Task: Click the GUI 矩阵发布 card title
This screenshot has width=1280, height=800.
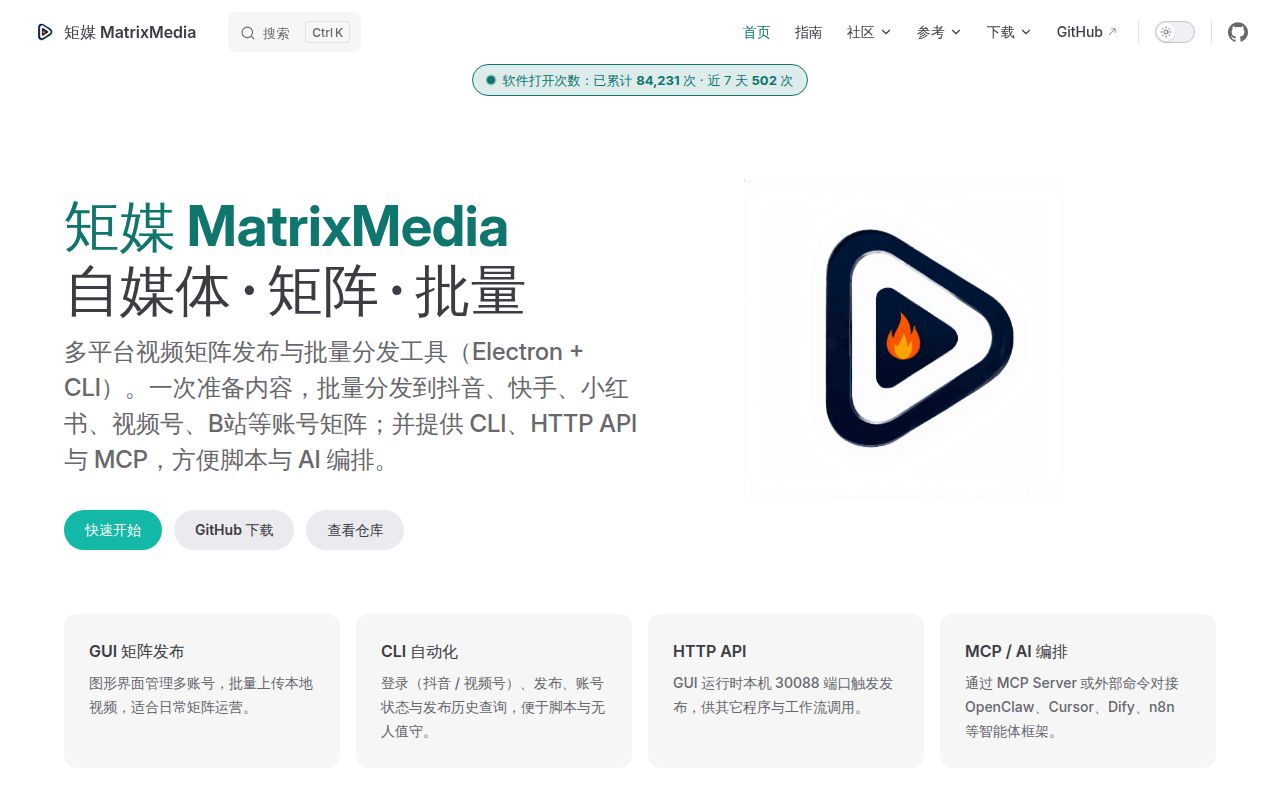Action: coord(137,651)
